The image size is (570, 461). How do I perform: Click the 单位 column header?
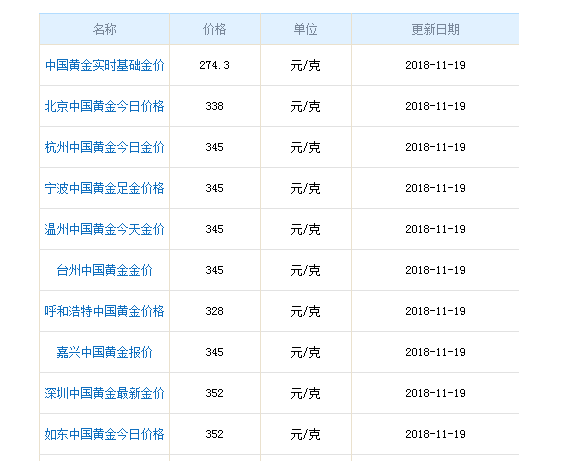[x=306, y=29]
